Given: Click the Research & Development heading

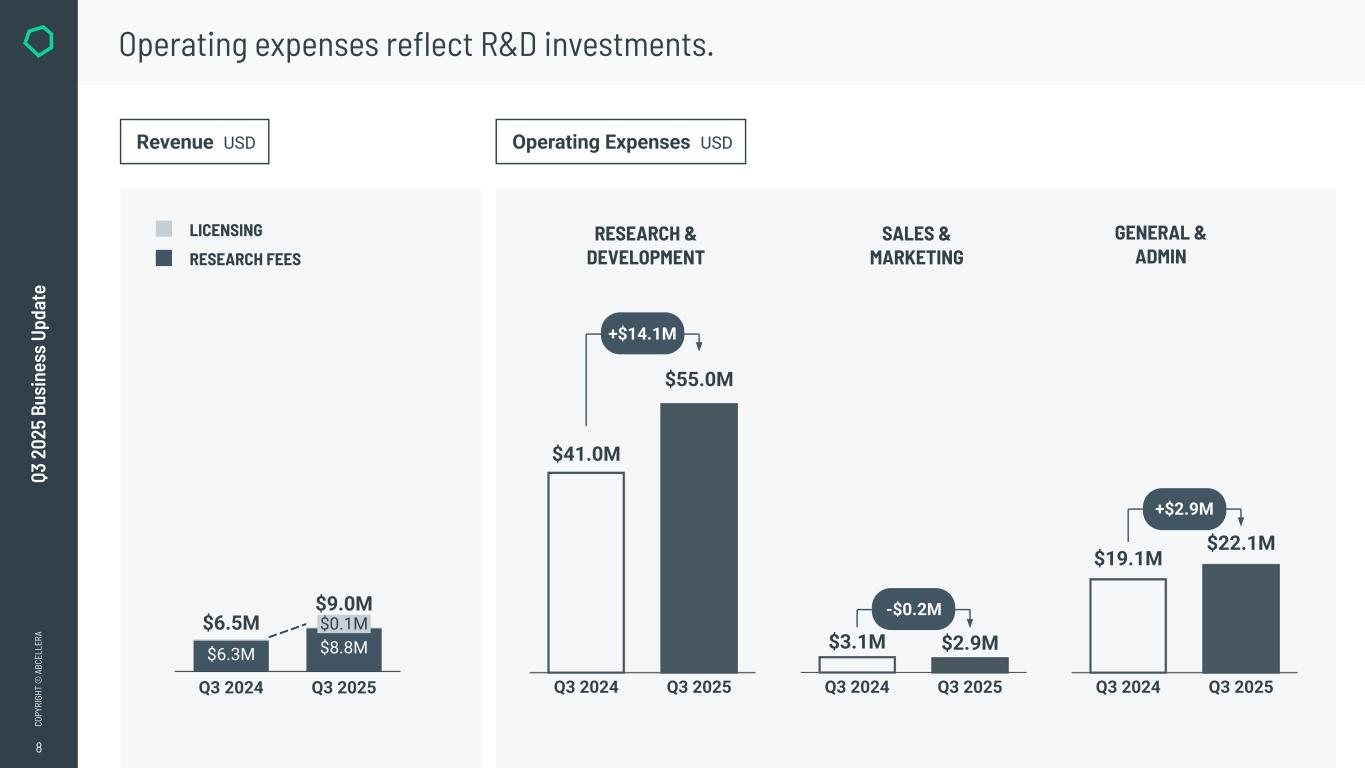Looking at the screenshot, I should [x=645, y=246].
